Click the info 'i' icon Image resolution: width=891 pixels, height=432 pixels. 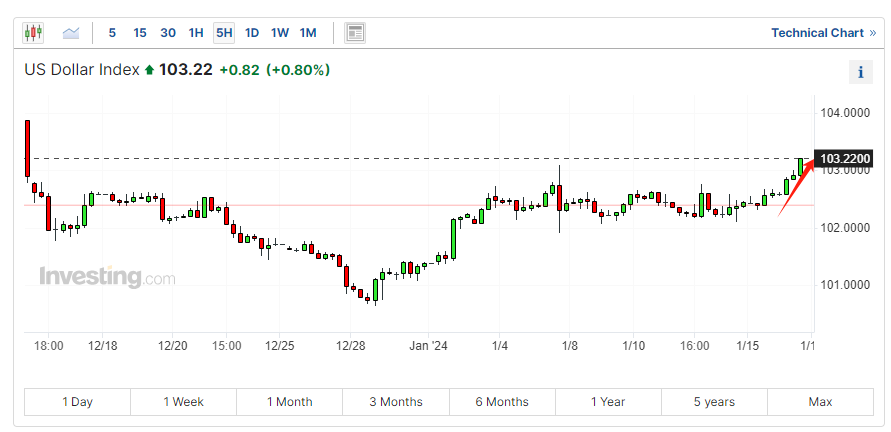click(x=861, y=72)
